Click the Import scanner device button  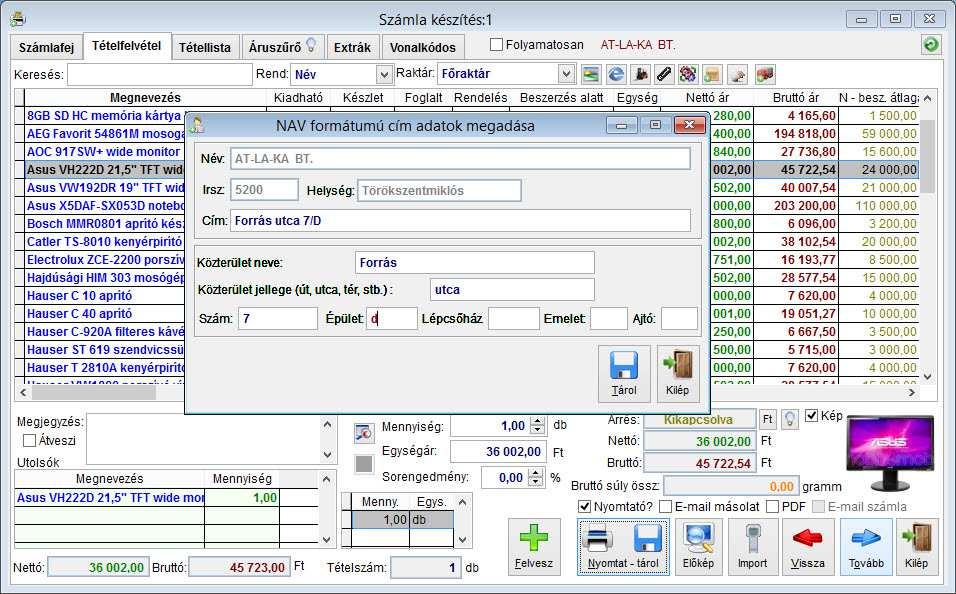point(752,546)
